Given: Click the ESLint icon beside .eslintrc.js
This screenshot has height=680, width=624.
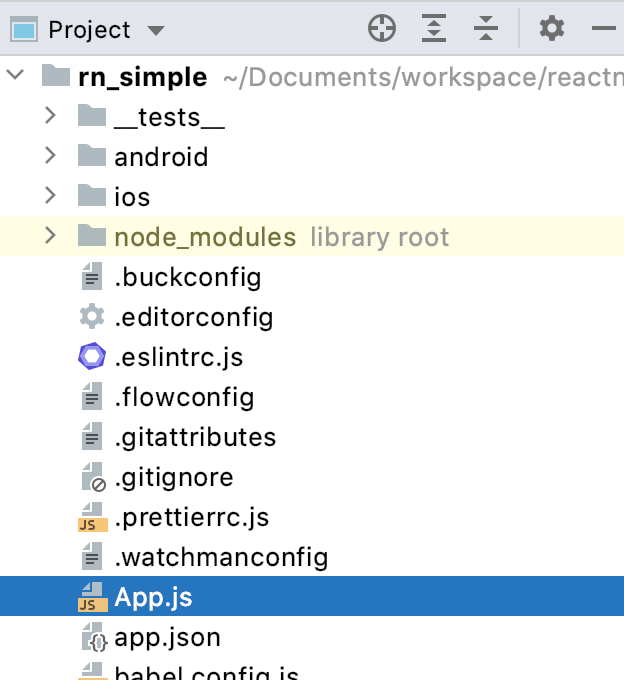Looking at the screenshot, I should click(x=91, y=357).
